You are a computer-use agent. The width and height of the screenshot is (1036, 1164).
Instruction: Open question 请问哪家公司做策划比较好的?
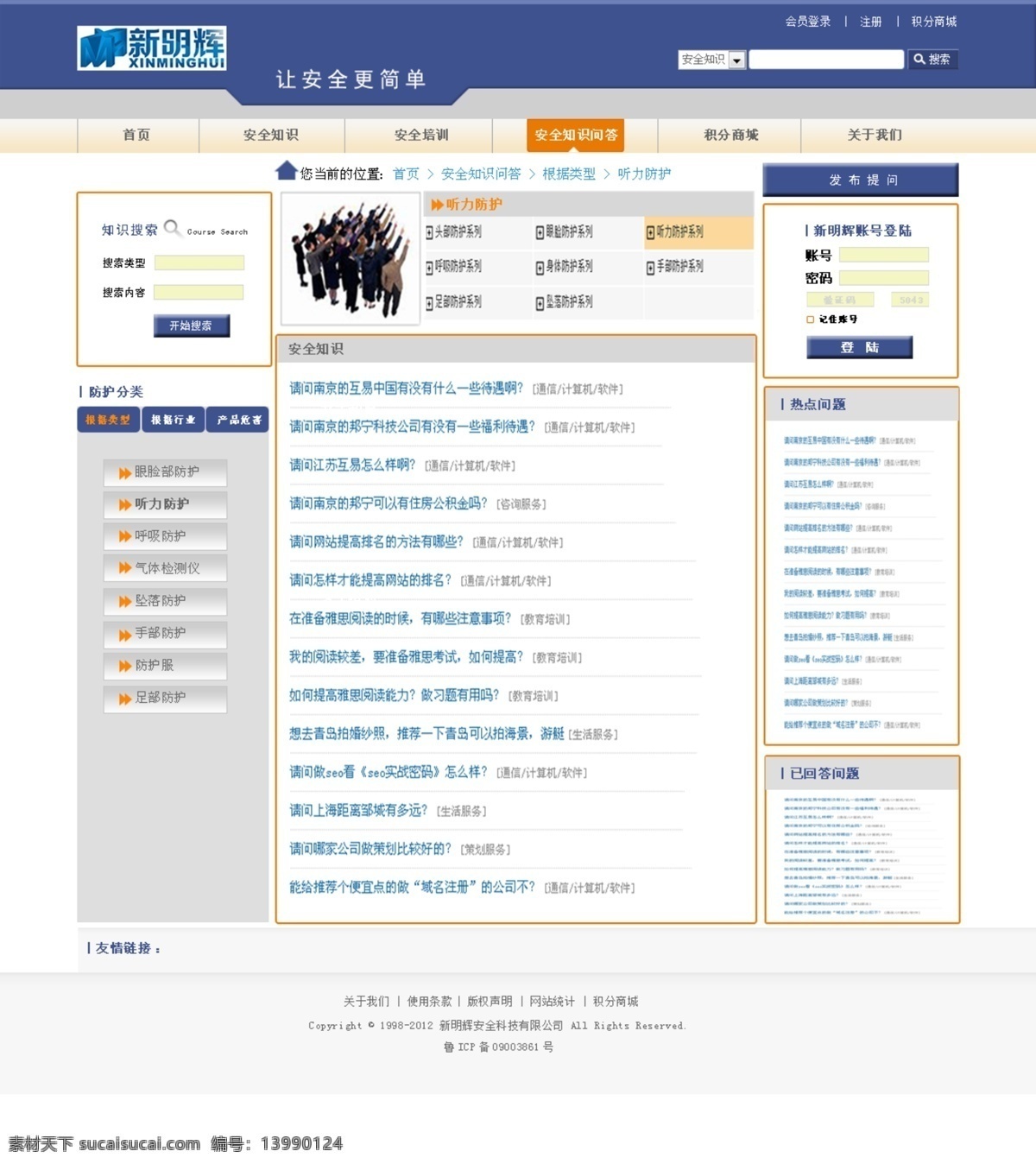tap(370, 849)
